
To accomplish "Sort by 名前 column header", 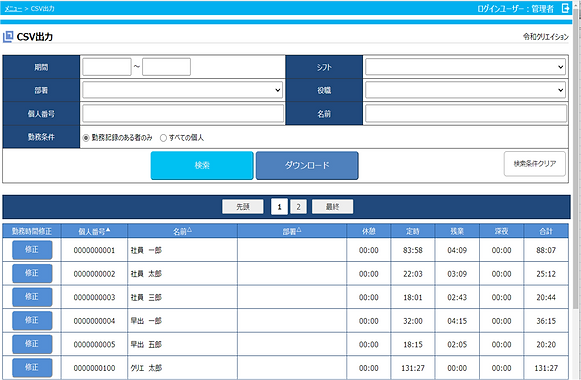I will pyautogui.click(x=182, y=231).
